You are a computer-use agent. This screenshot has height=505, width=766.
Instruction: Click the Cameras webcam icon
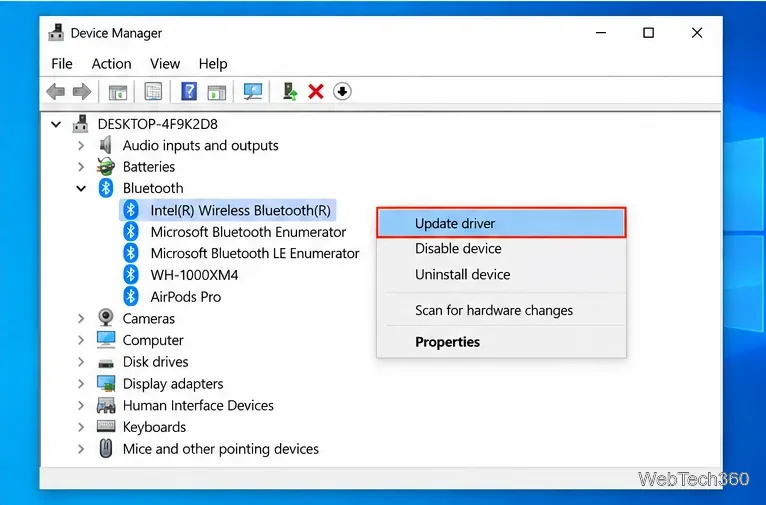[106, 318]
